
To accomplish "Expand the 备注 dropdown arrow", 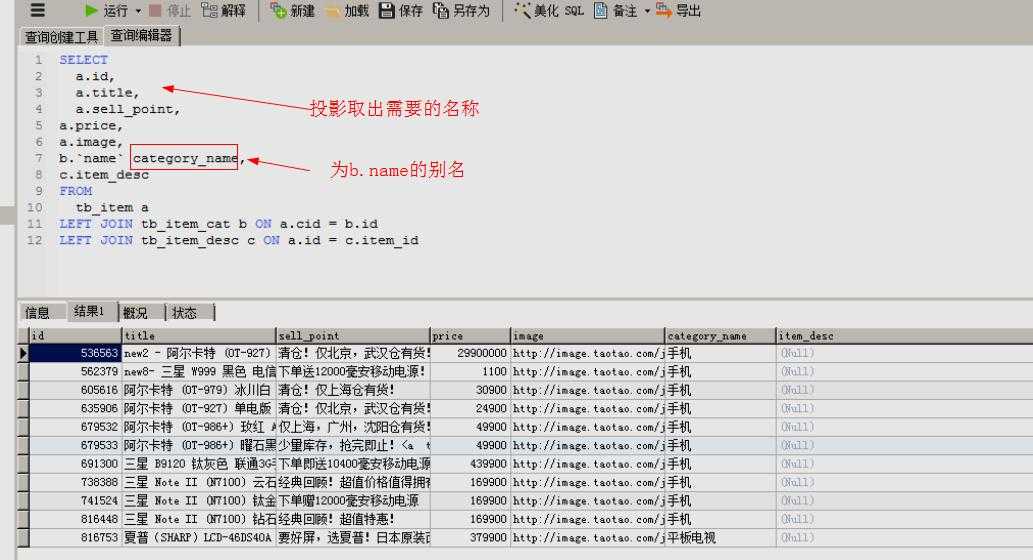I will click(x=647, y=11).
